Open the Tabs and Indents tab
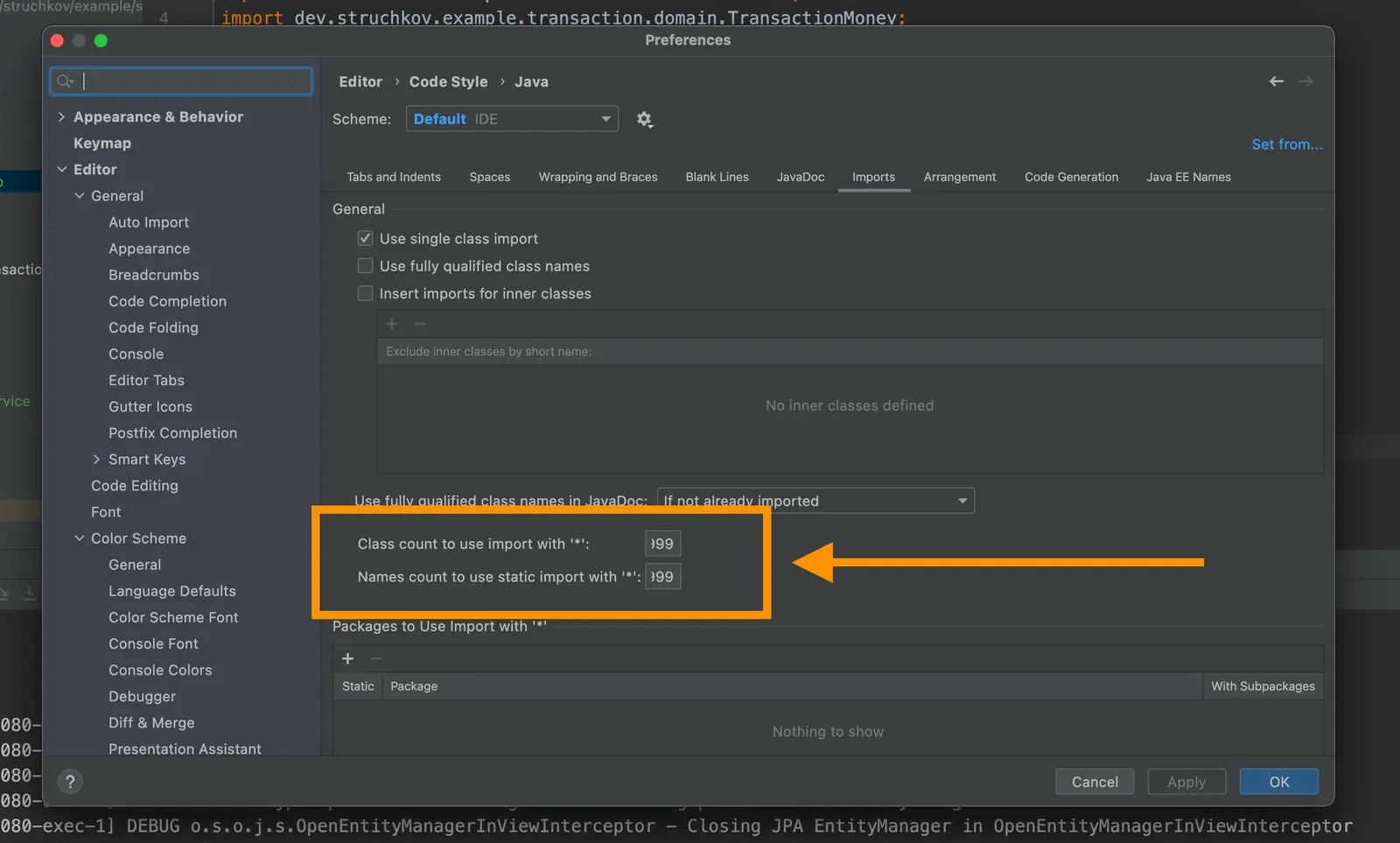Image resolution: width=1400 pixels, height=843 pixels. pyautogui.click(x=393, y=177)
